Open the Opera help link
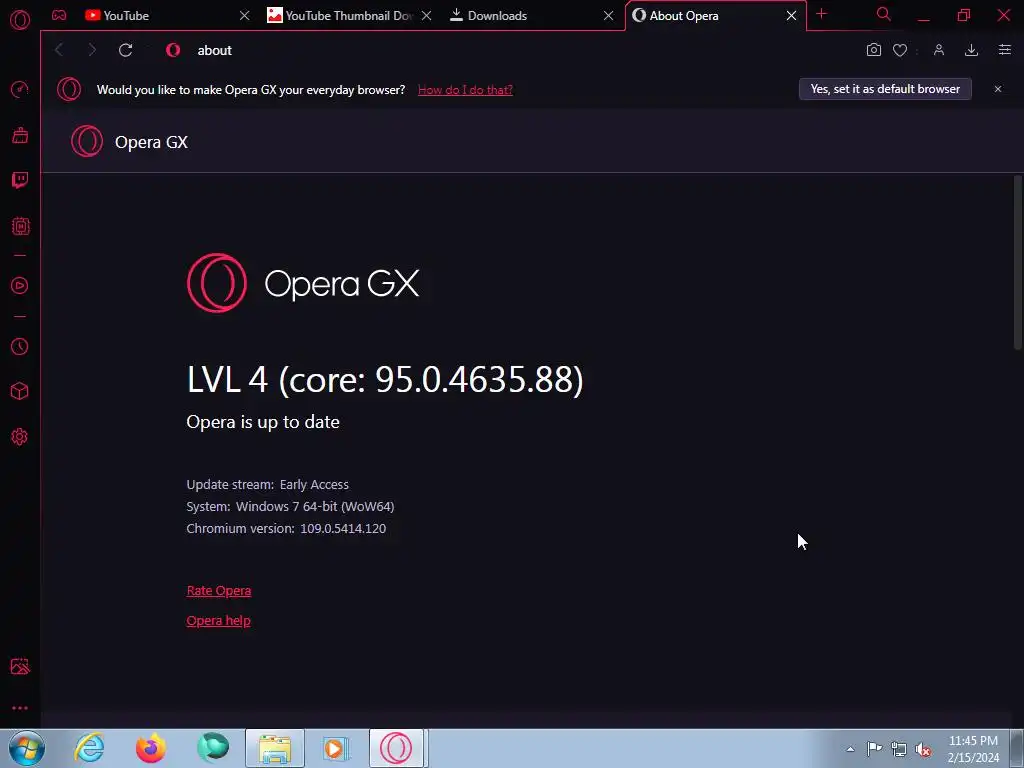 (x=218, y=621)
